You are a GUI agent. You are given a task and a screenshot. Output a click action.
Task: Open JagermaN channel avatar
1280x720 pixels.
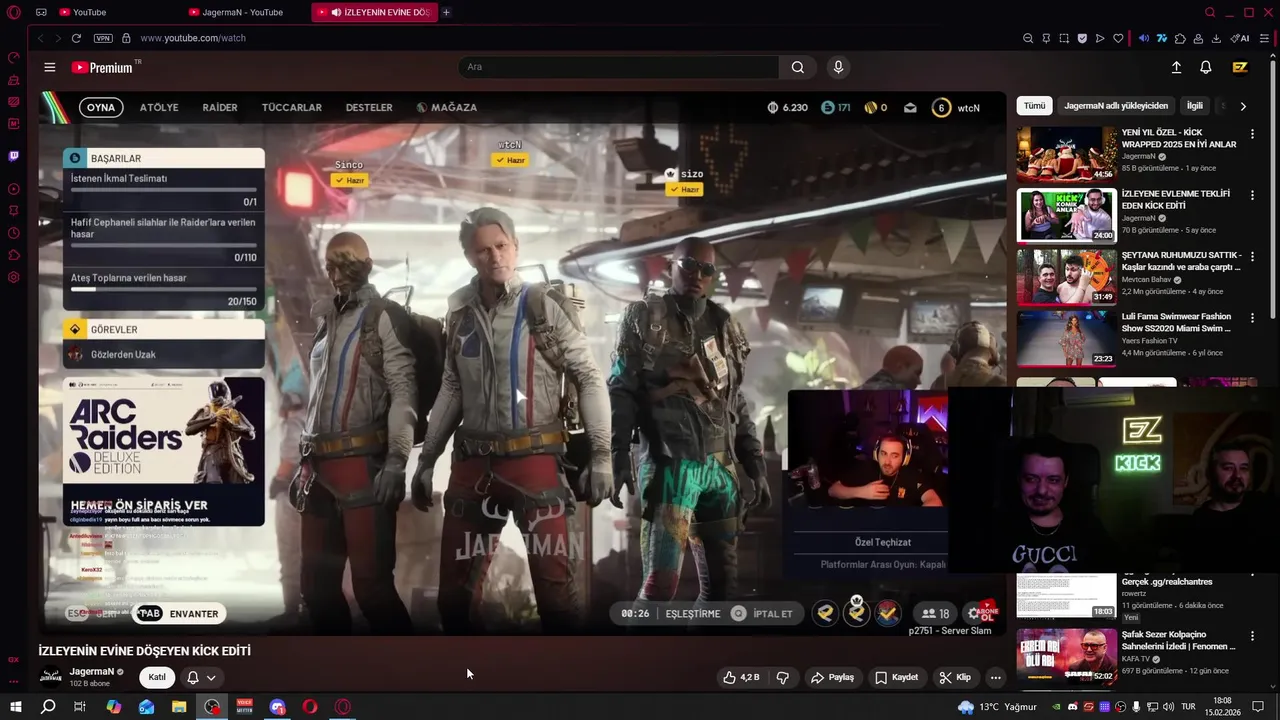50,677
